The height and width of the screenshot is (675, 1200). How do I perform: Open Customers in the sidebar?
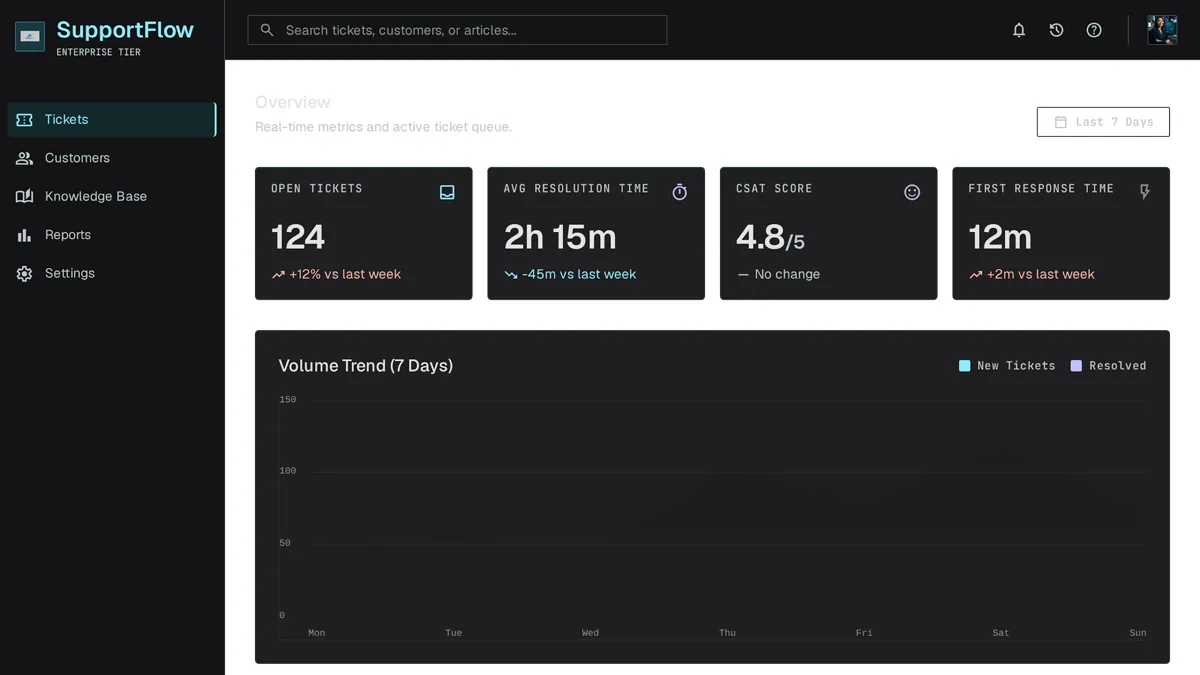(112, 158)
